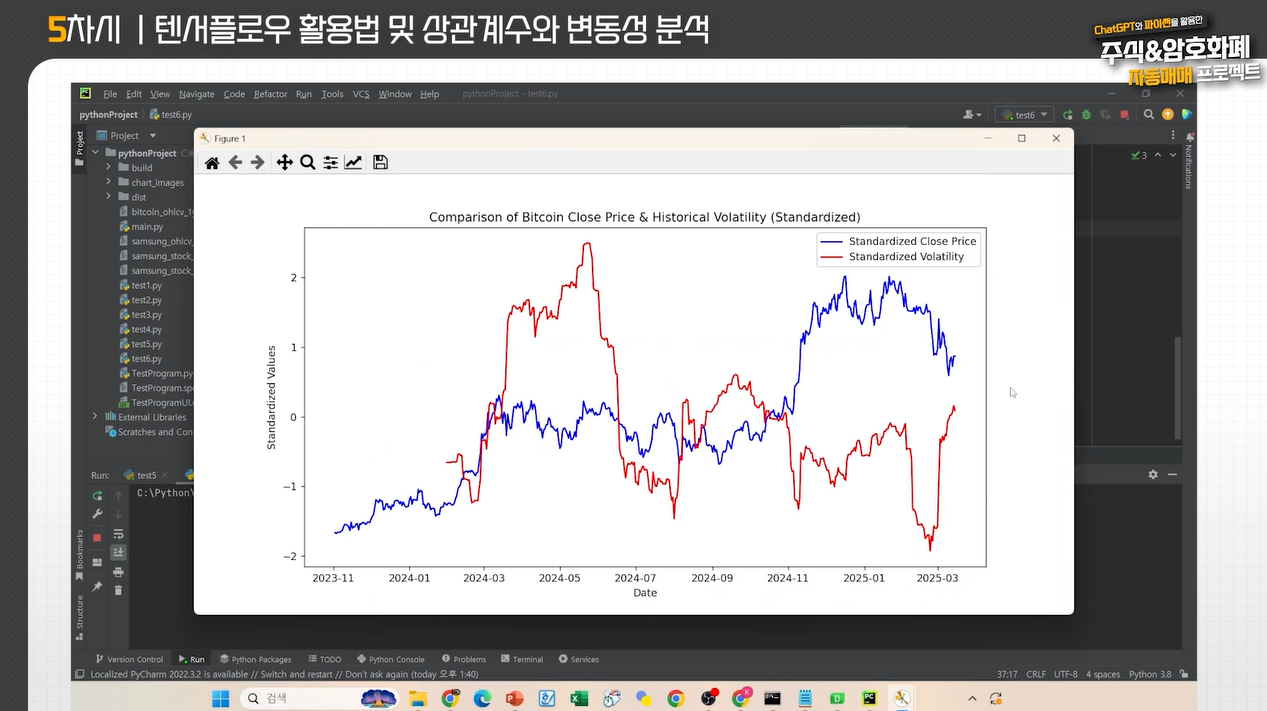
Task: Collapse the pythonProject root folder
Action: [x=96, y=153]
